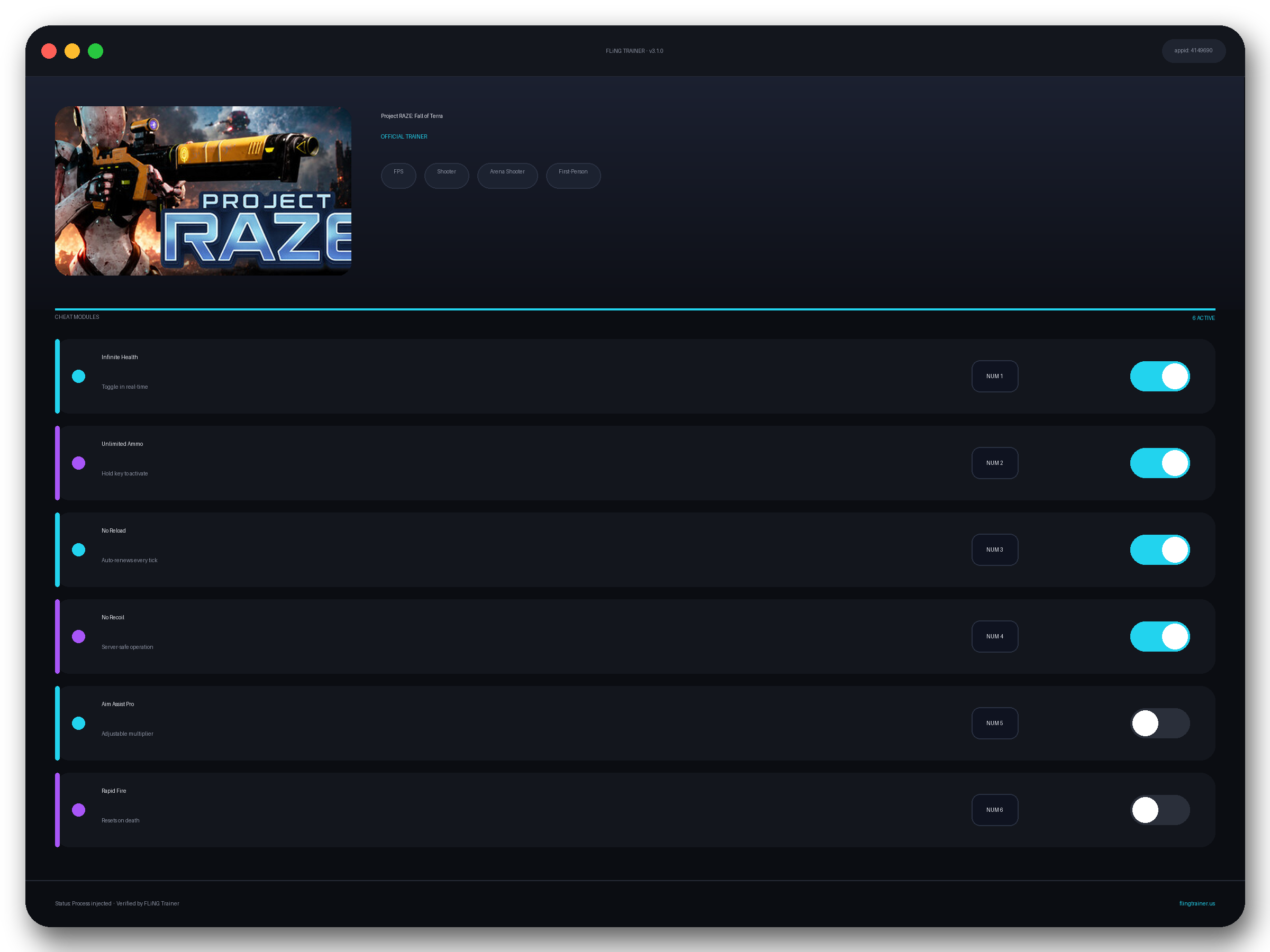Enable the Aim Assist Pro toggle

1160,722
